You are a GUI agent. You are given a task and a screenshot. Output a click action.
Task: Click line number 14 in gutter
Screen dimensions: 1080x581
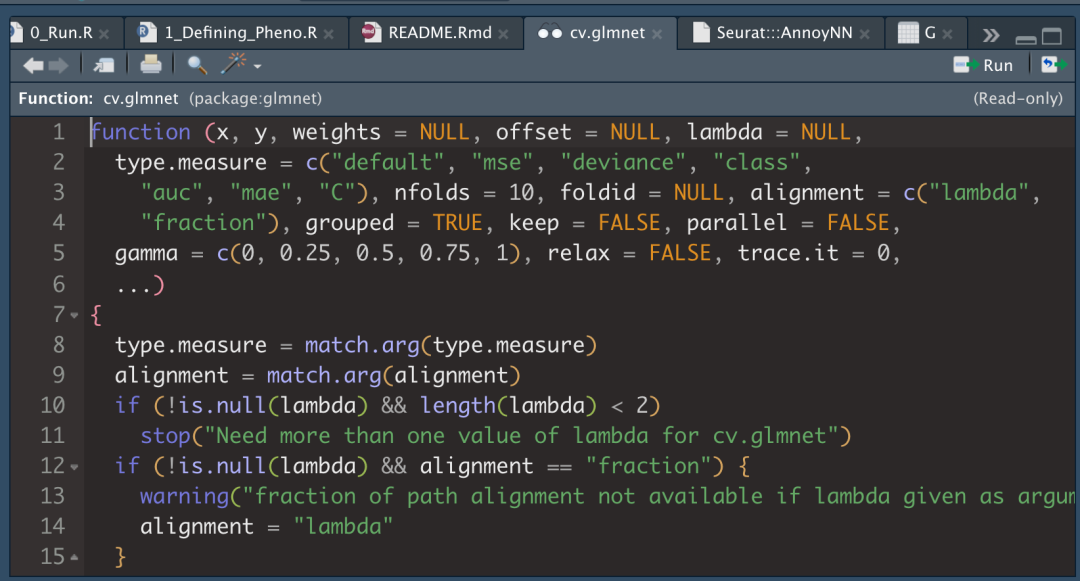pos(52,526)
